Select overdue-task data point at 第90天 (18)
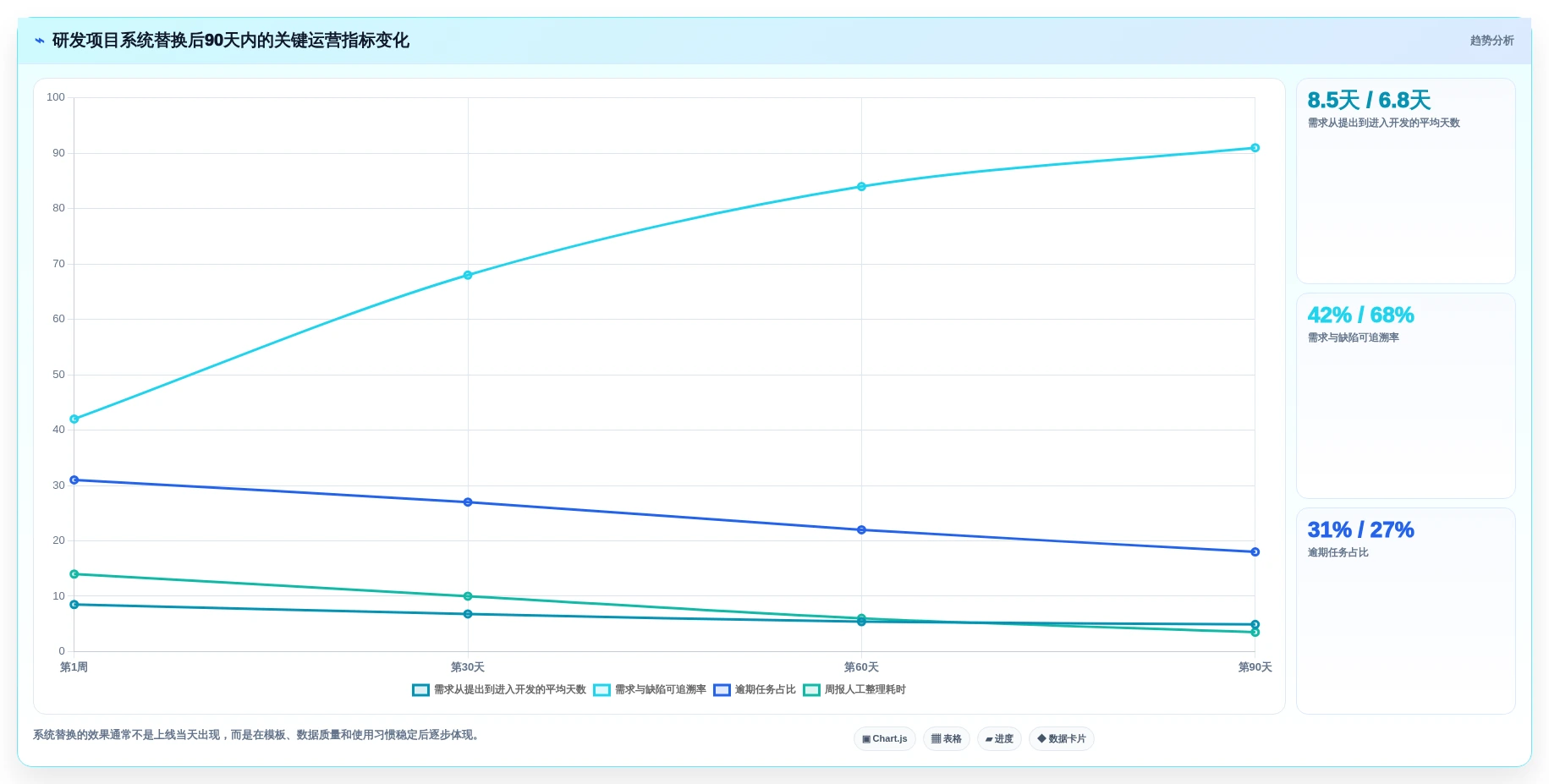This screenshot has height=784, width=1549. (1255, 552)
